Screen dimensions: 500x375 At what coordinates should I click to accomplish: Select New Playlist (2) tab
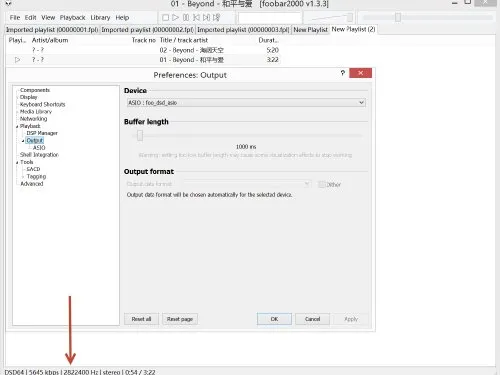353,29
